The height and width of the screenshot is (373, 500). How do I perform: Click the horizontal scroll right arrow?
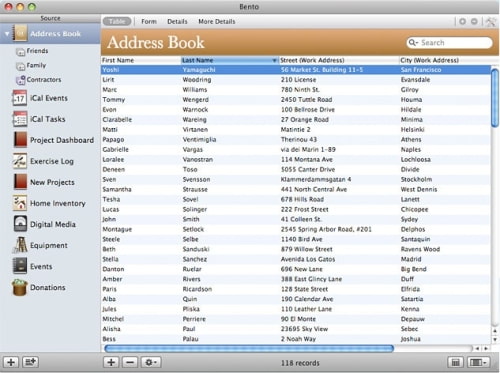(x=486, y=348)
